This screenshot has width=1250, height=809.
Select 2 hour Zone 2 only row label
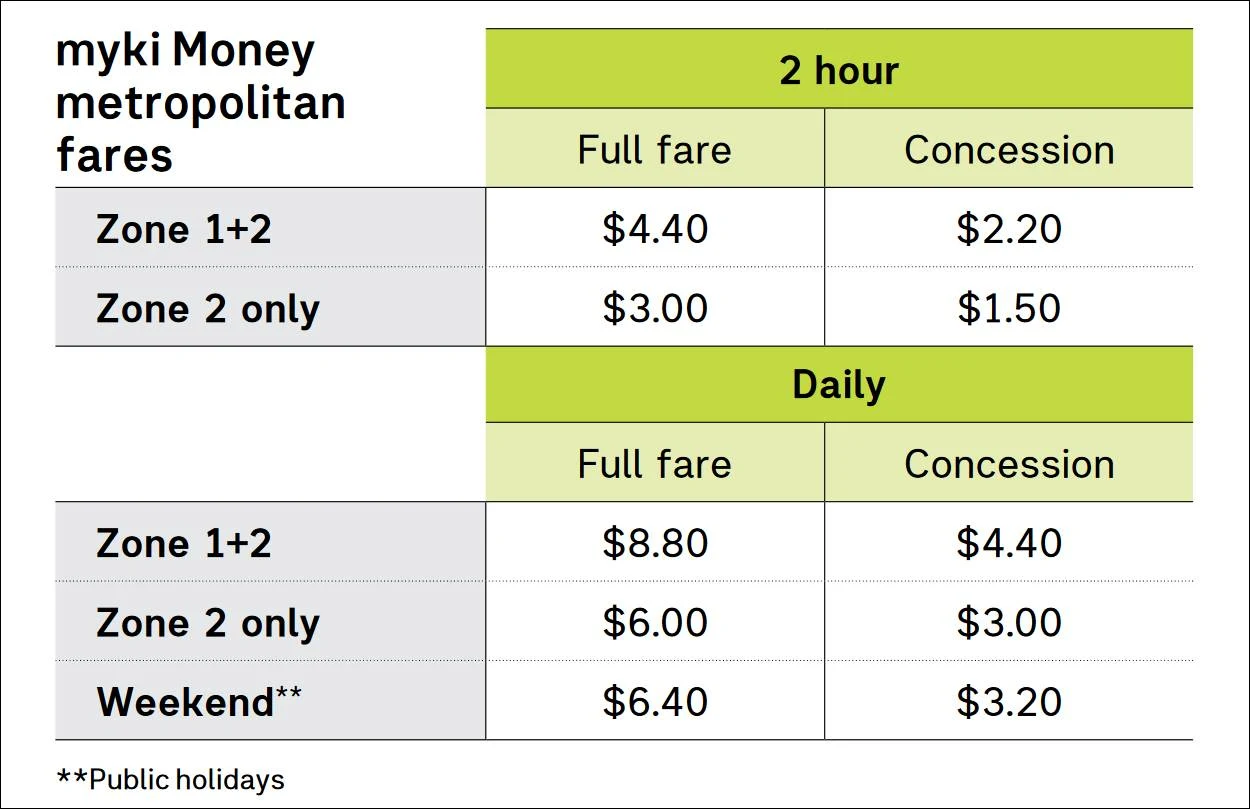(x=208, y=308)
